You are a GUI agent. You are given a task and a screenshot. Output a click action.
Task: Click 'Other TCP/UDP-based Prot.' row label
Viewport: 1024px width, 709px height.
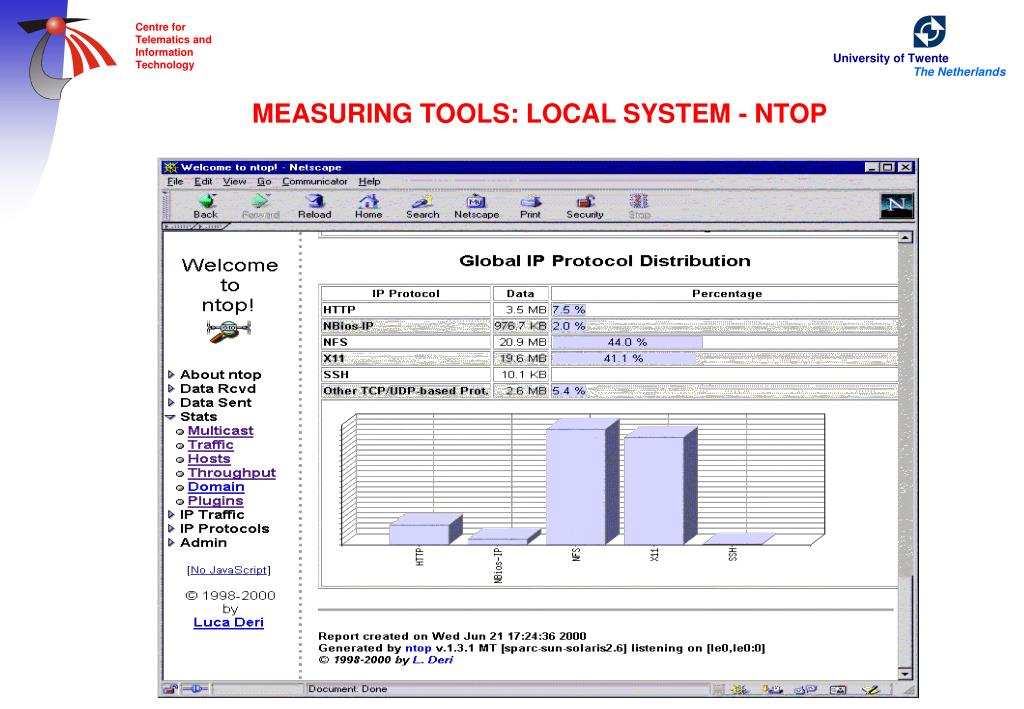pos(405,391)
